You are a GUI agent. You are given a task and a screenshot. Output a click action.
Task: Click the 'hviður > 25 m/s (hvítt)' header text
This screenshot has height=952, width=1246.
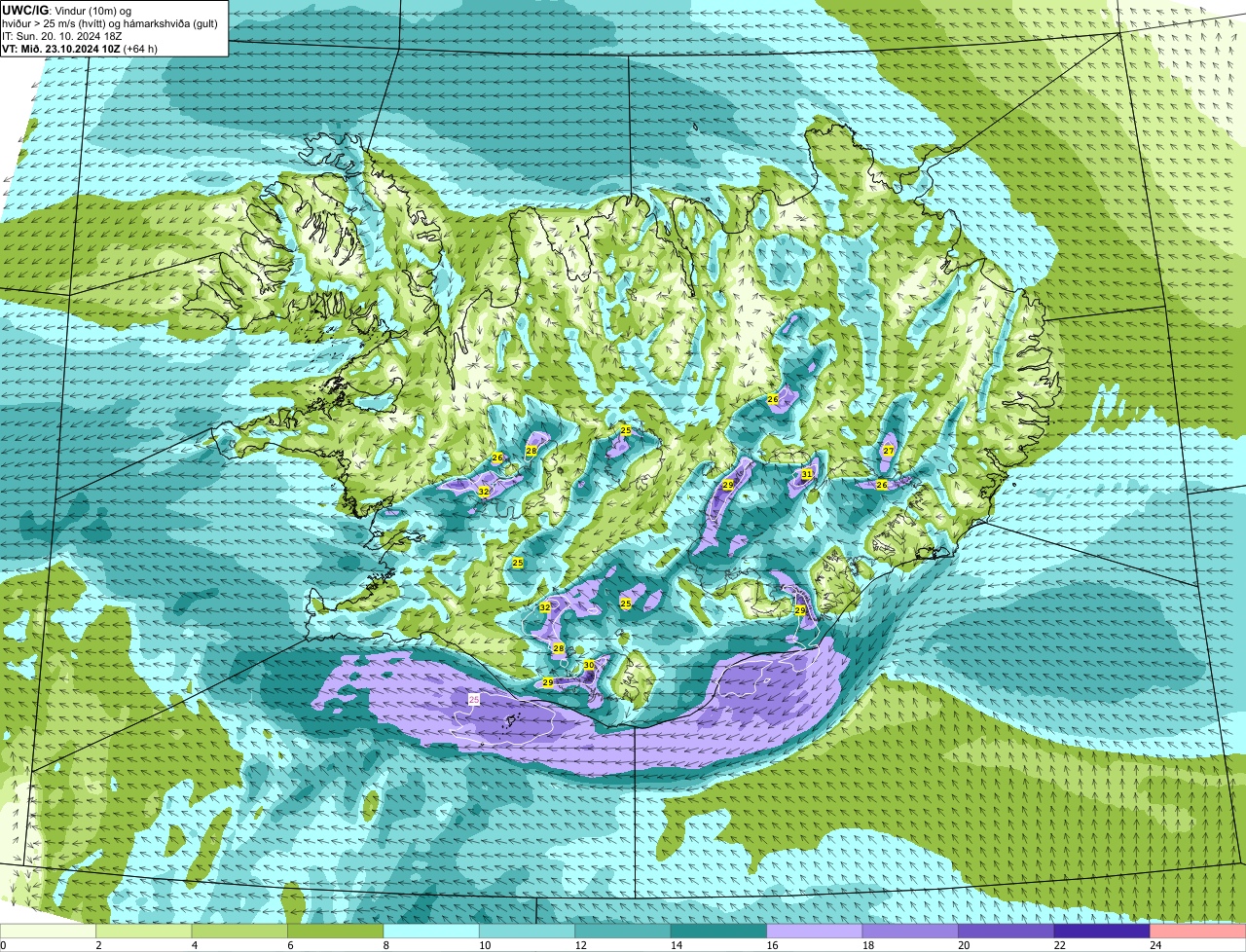point(56,23)
